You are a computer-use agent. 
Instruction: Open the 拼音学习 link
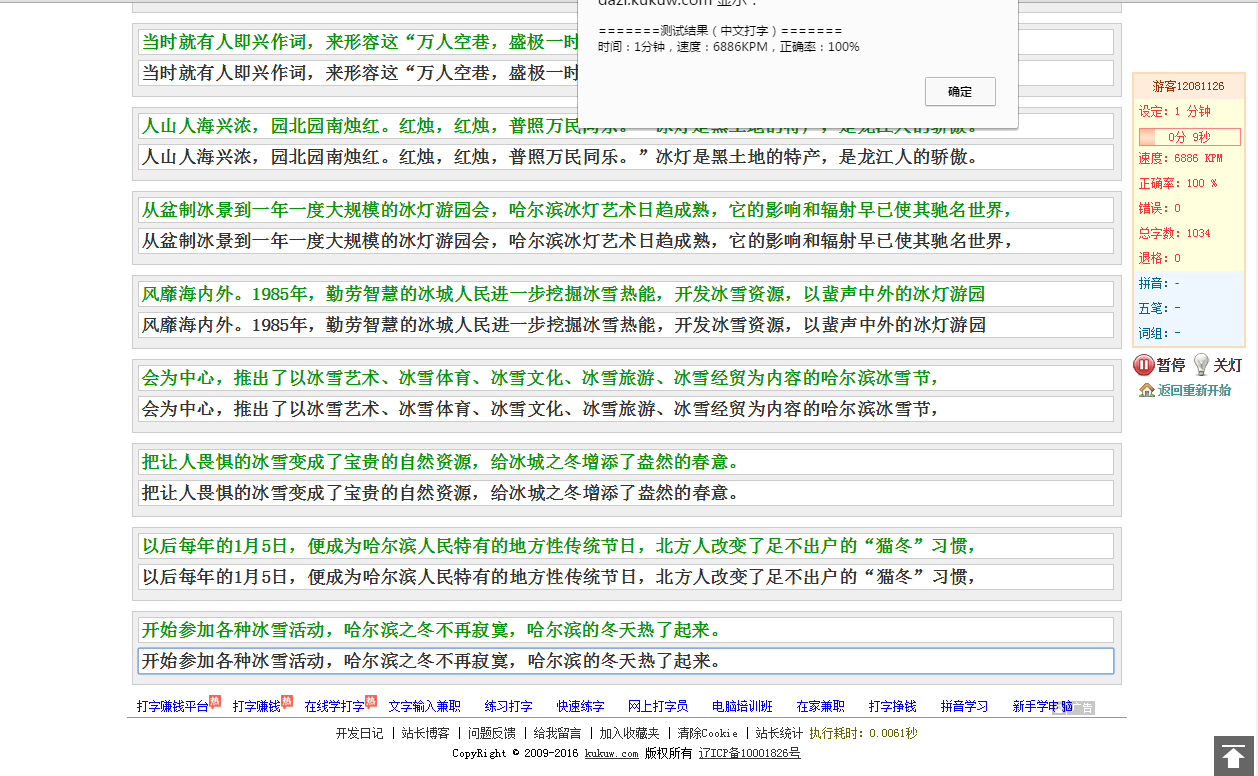point(964,707)
